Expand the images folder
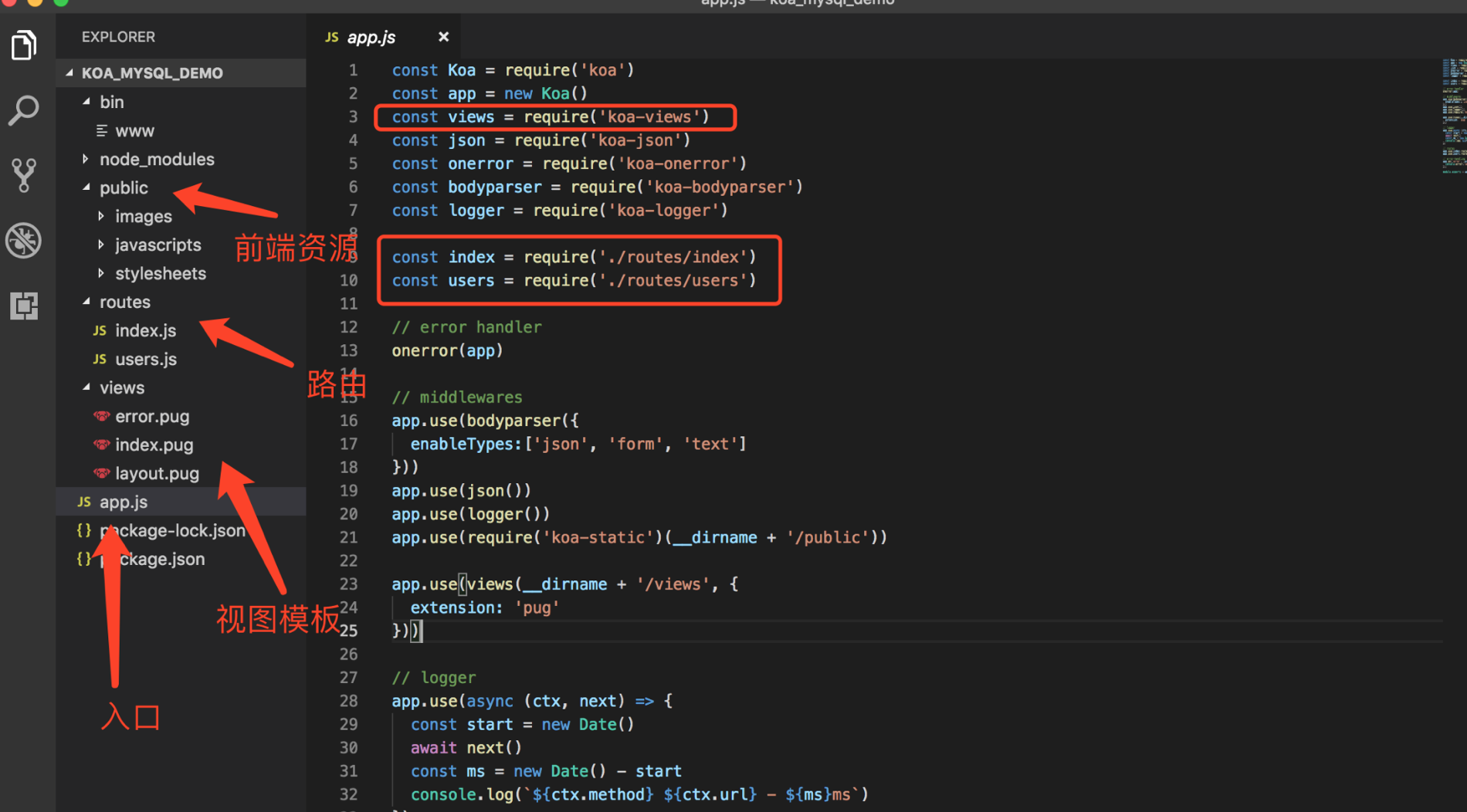Viewport: 1467px width, 812px height. tap(101, 216)
